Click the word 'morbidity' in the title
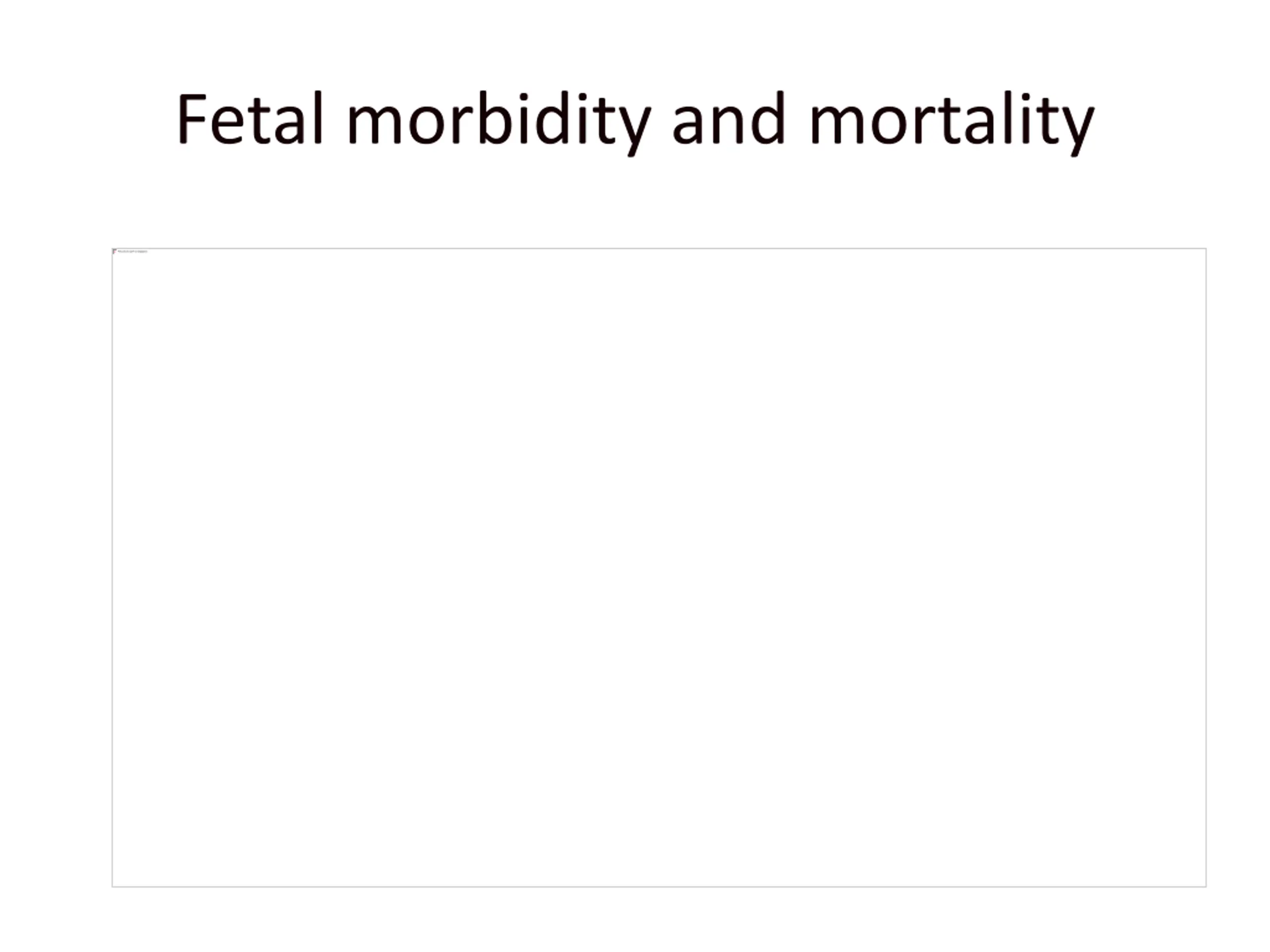Image resolution: width=1270 pixels, height=952 pixels. [500, 122]
